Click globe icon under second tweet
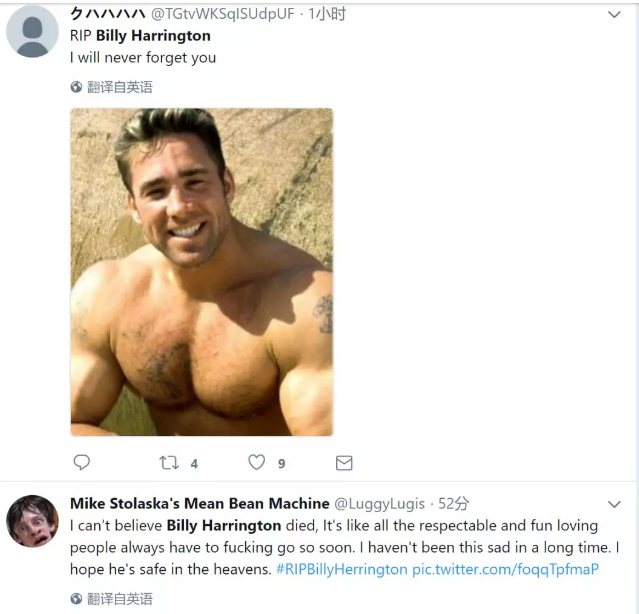This screenshot has height=614, width=639. coord(76,599)
